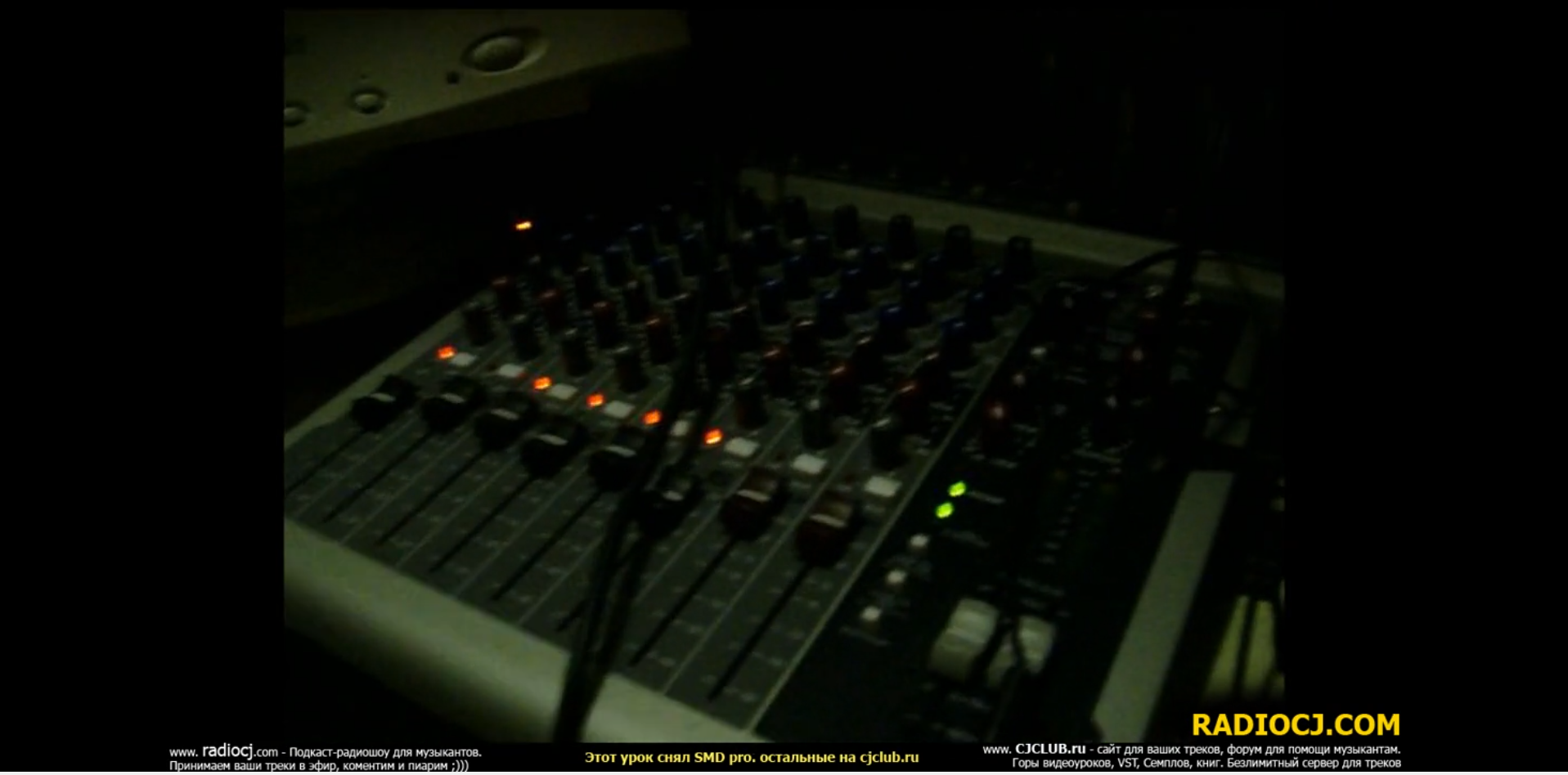Viewport: 1568px width, 775px height.
Task: Click the yellow caption "Этот урок снял SMD pro. остальные на cjclub.ru"
Action: 752,758
